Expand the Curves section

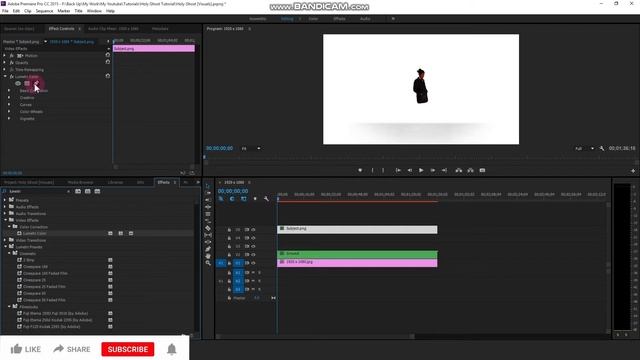pos(9,104)
